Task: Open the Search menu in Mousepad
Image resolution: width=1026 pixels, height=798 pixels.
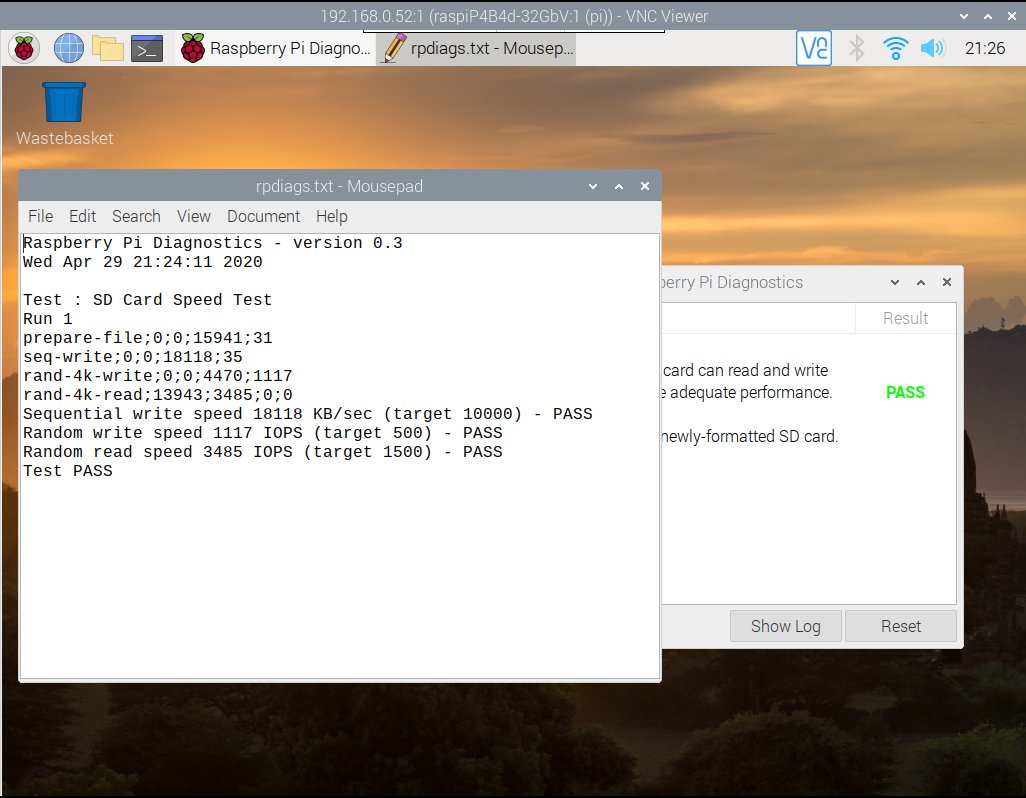Action: point(136,217)
